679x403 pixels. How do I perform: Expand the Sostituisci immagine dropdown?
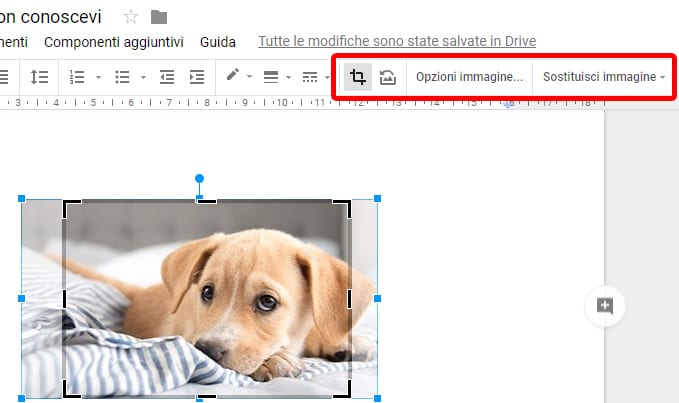coord(603,77)
